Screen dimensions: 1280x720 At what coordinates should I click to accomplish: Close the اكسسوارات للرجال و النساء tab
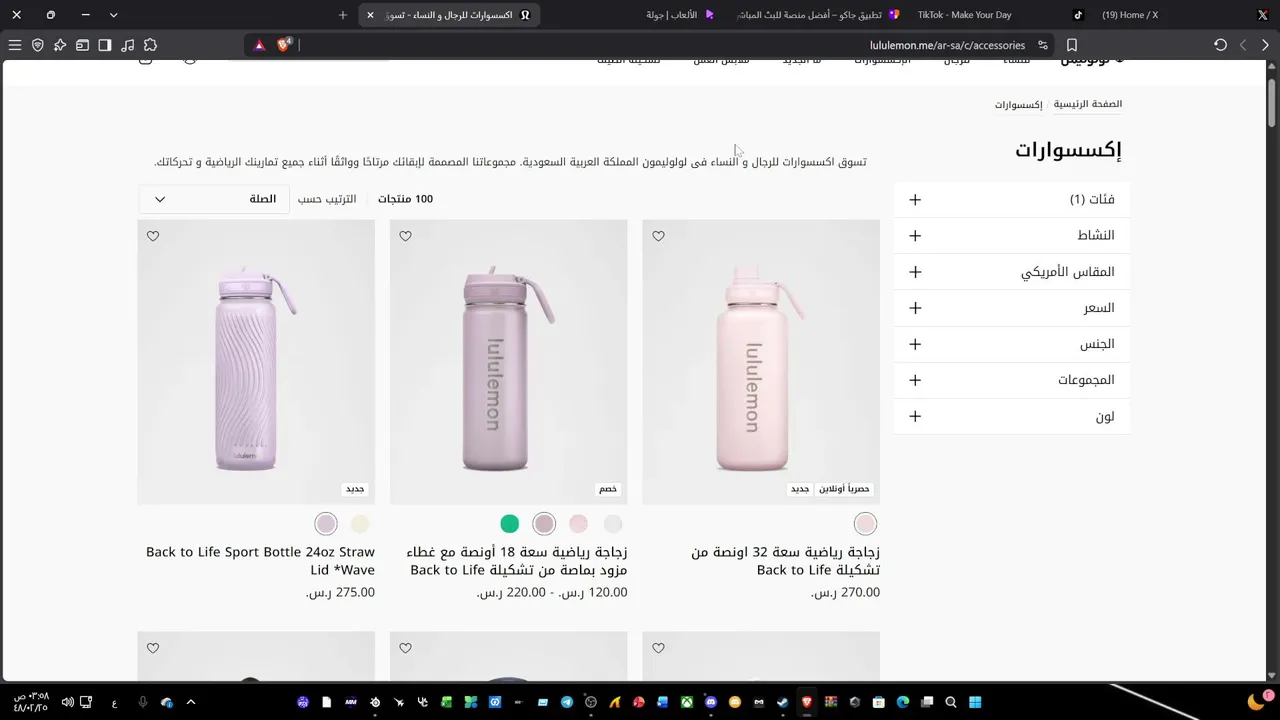tap(370, 15)
